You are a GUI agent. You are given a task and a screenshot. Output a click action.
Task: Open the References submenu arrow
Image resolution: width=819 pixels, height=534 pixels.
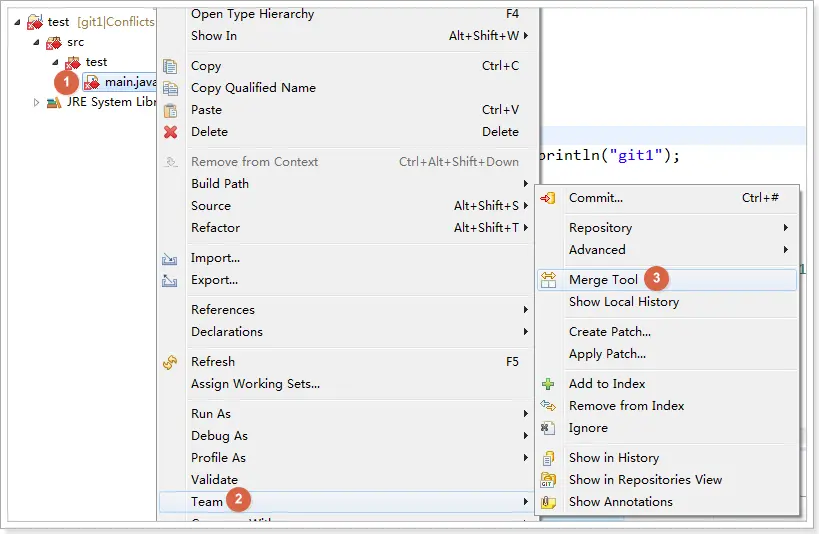pyautogui.click(x=525, y=310)
